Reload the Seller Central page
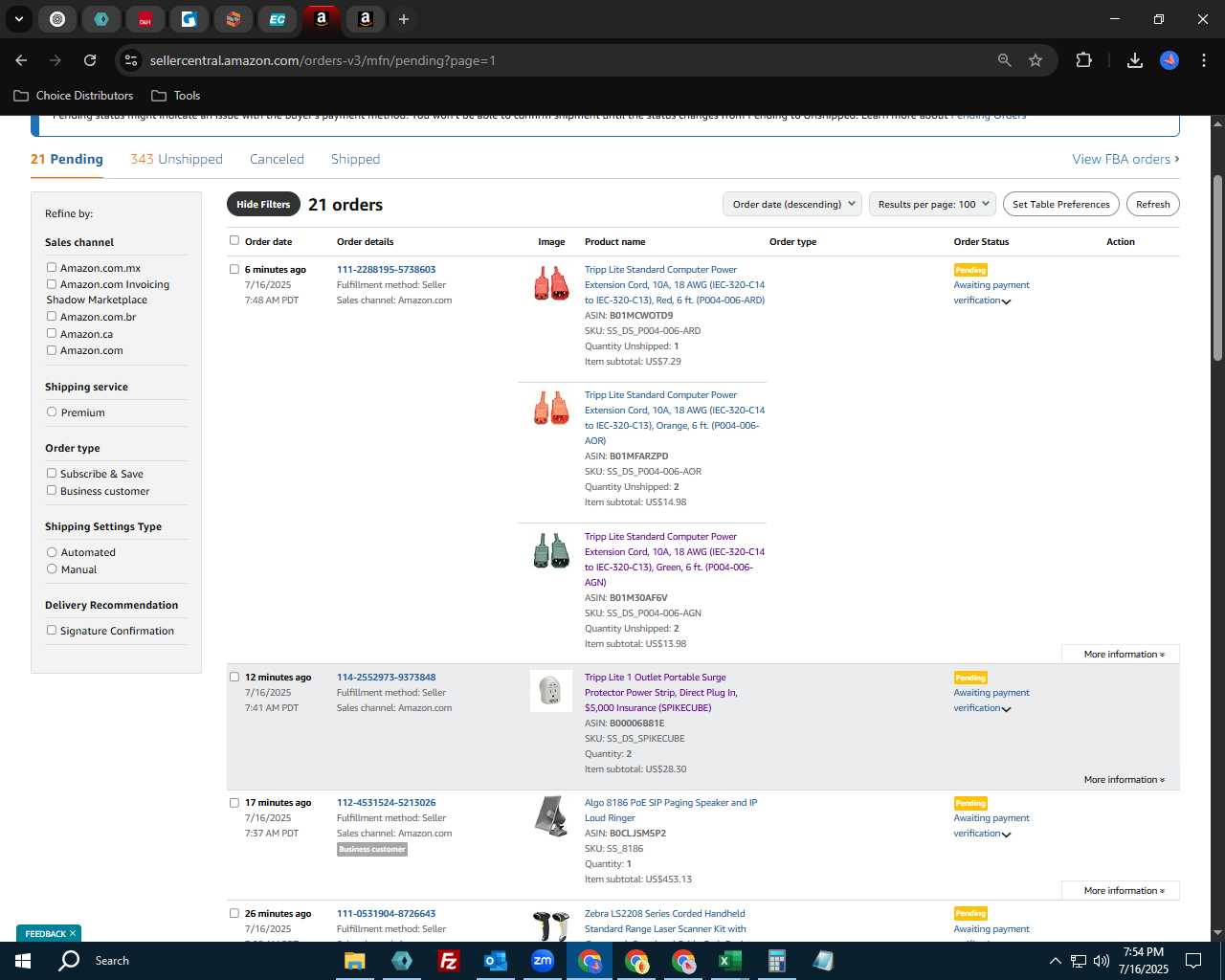 coord(90,60)
